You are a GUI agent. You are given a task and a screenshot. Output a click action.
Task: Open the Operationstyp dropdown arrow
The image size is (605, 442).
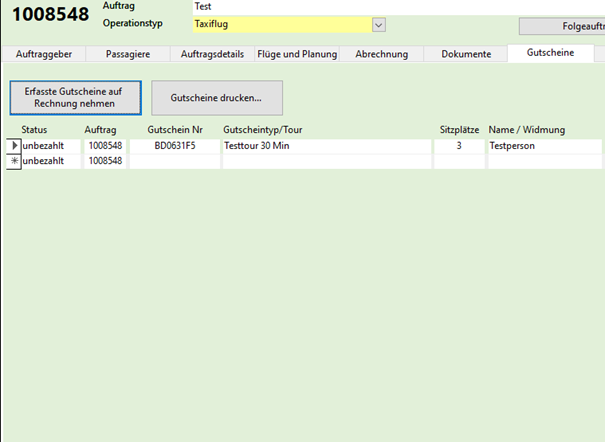(379, 25)
